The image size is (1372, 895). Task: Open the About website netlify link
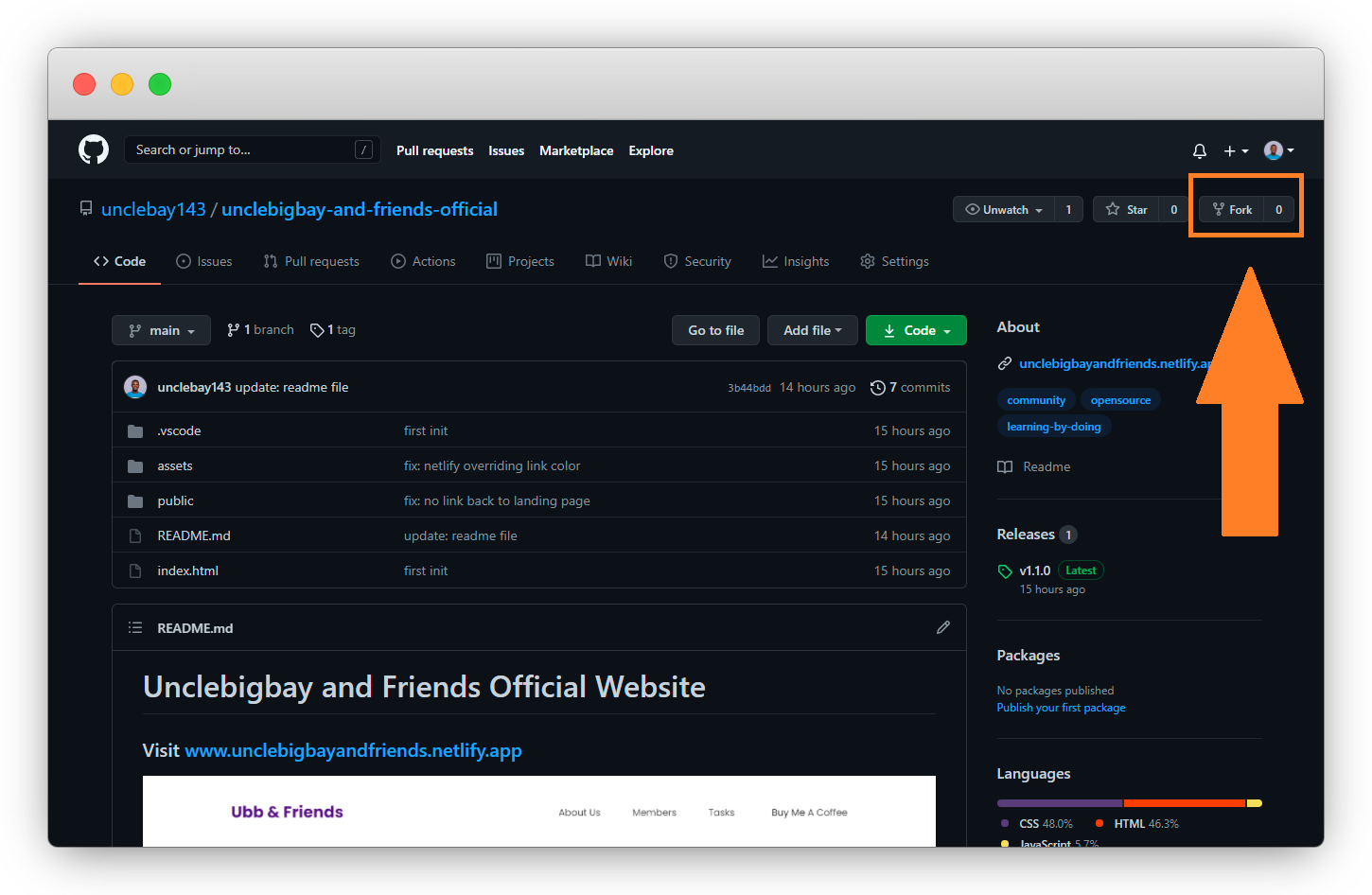coord(1114,363)
